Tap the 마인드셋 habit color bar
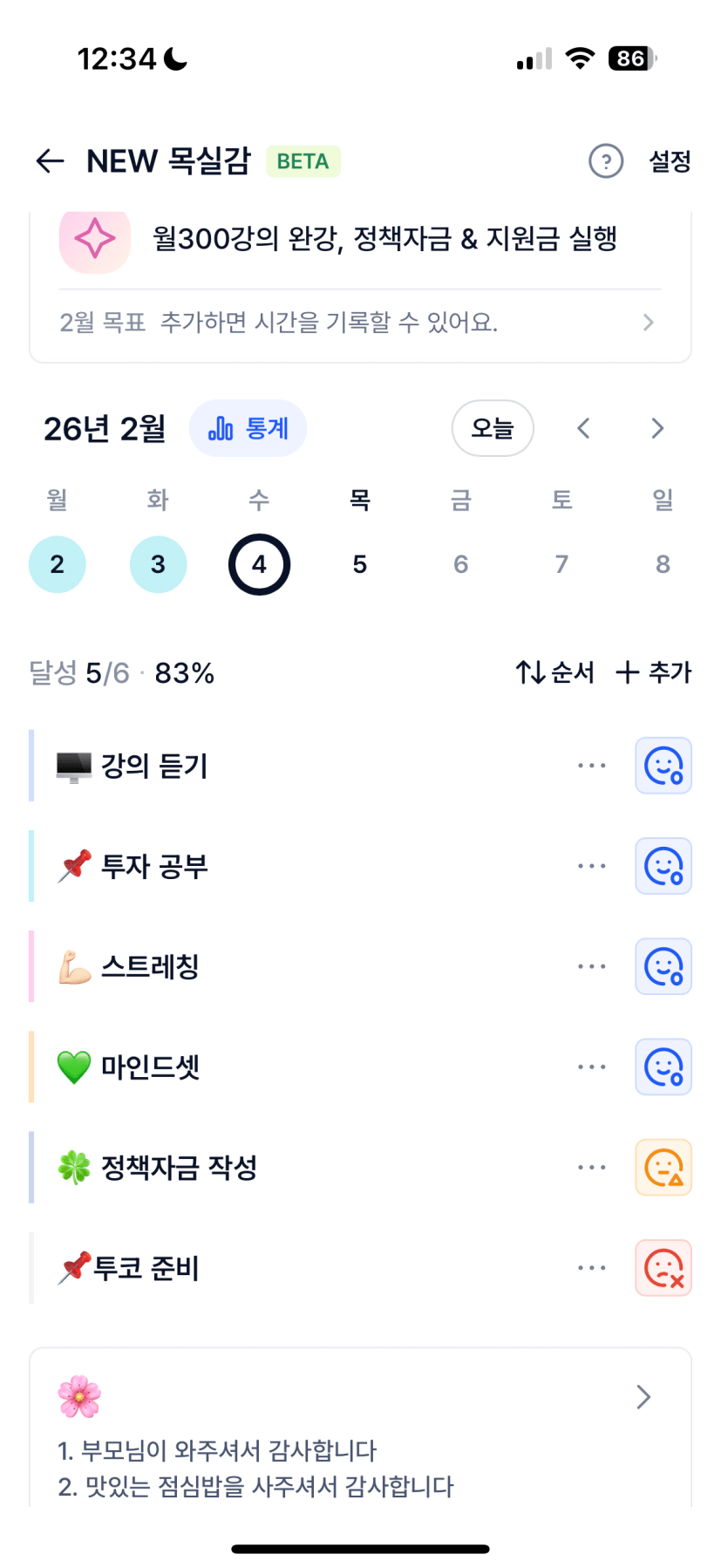The image size is (721, 1568). click(x=31, y=1067)
